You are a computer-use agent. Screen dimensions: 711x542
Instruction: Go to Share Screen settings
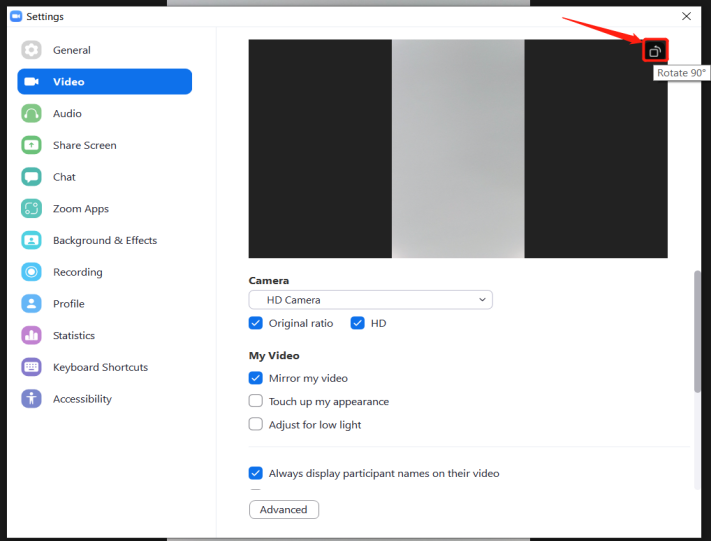(x=104, y=145)
